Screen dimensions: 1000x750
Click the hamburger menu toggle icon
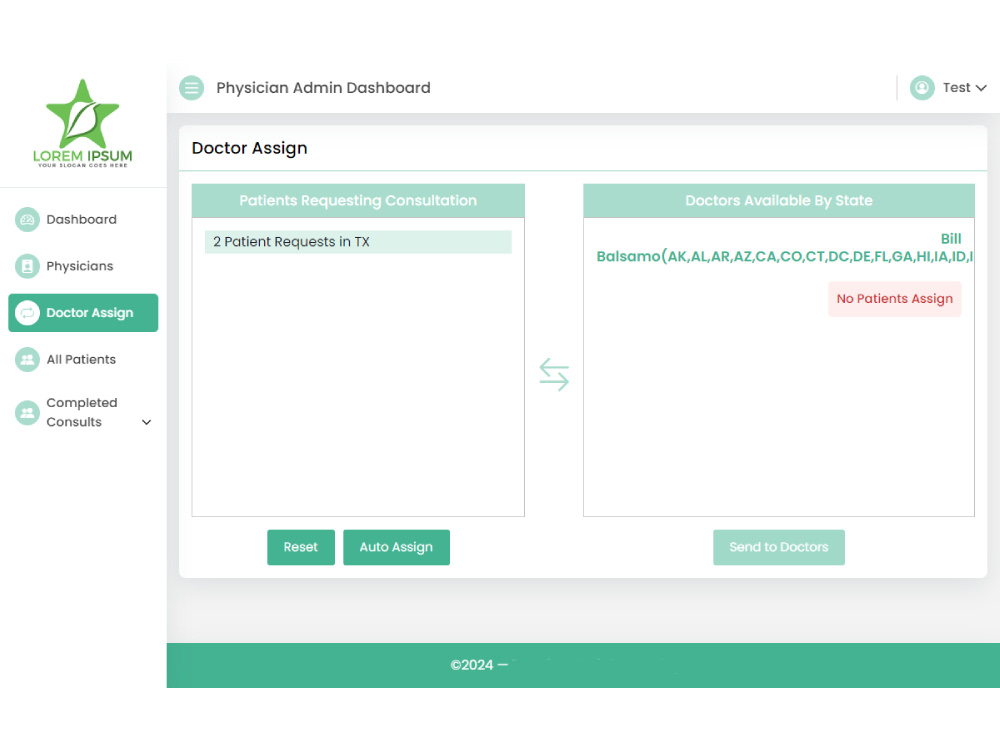coord(191,88)
